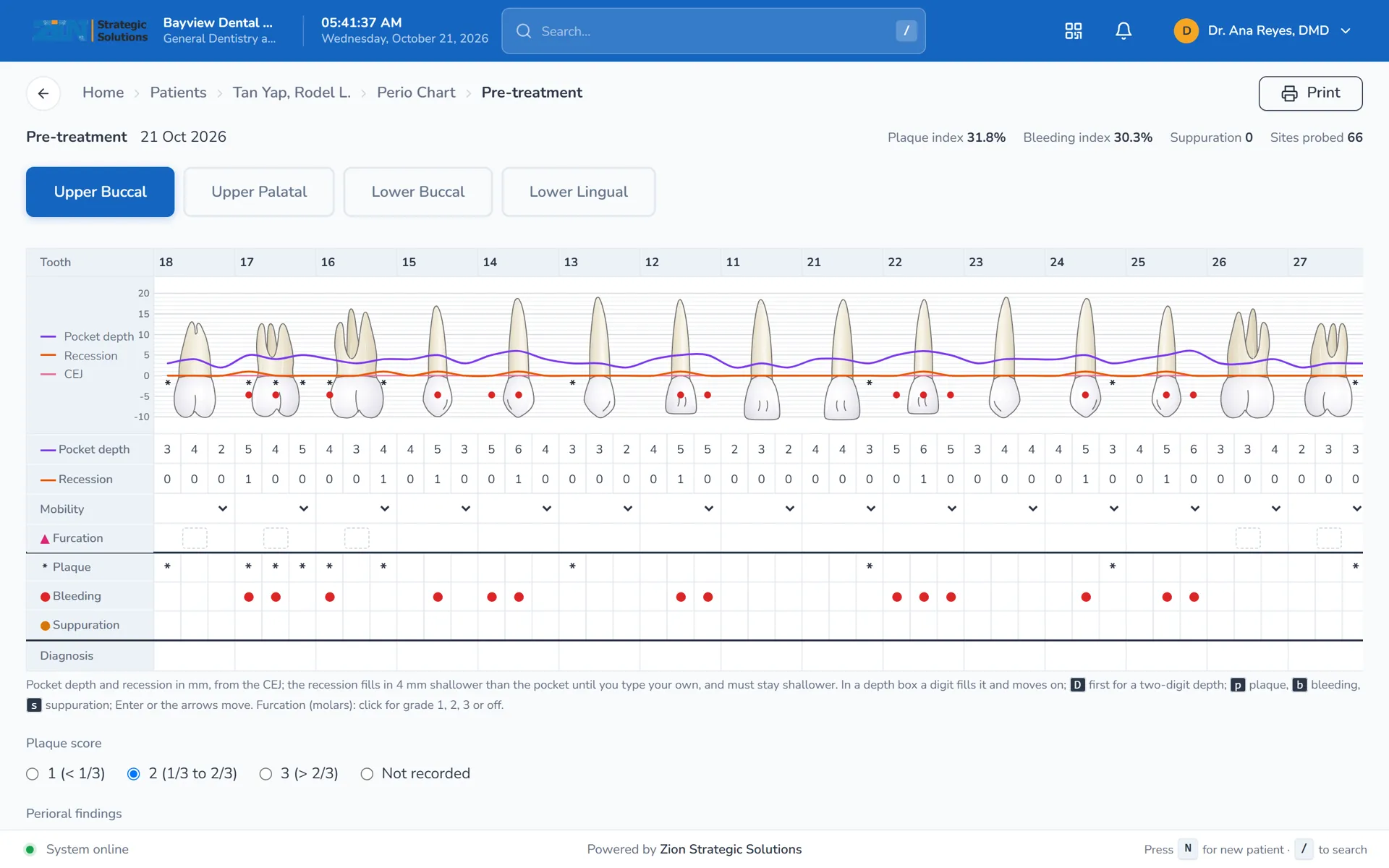
Task: Click the tooth 21 illustration
Action: (x=842, y=359)
